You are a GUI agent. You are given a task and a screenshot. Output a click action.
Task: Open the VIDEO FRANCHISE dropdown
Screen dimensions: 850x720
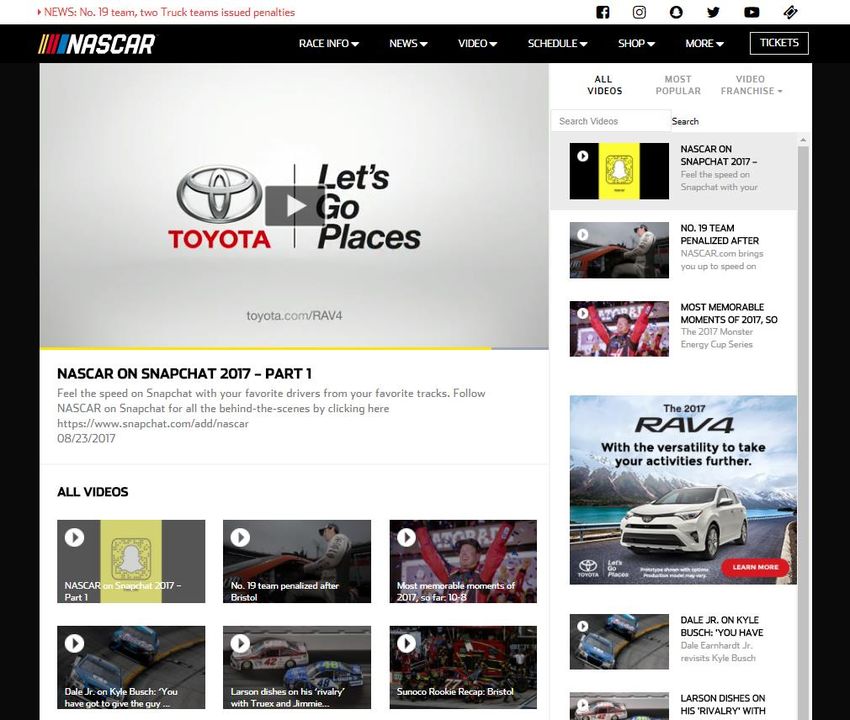pyautogui.click(x=751, y=85)
